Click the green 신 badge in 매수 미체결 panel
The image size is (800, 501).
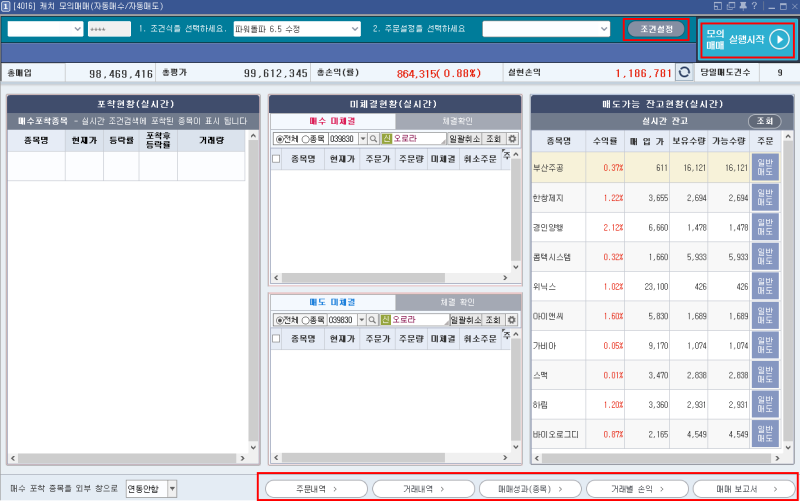pyautogui.click(x=386, y=139)
